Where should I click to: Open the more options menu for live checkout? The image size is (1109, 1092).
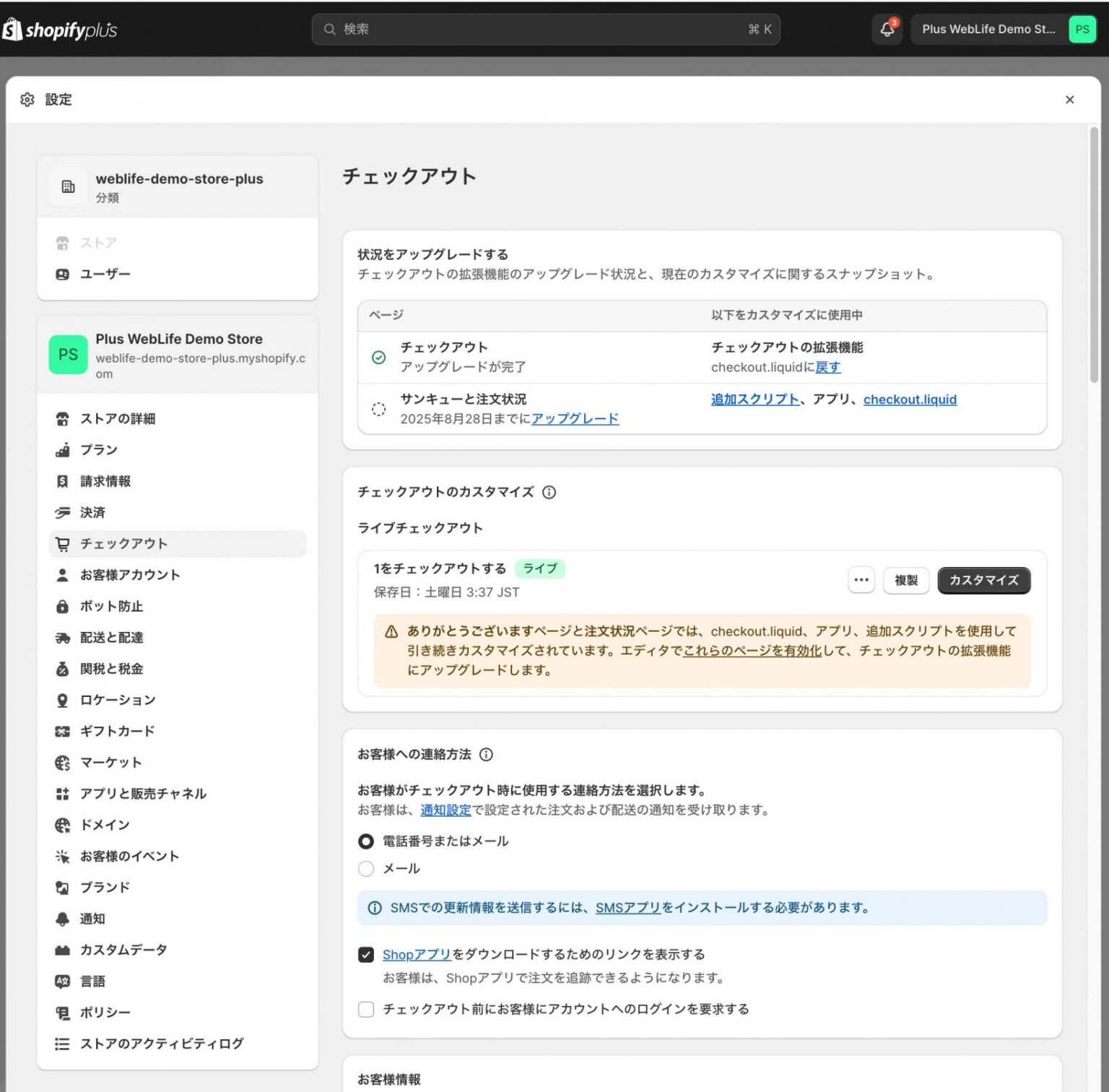(x=861, y=580)
